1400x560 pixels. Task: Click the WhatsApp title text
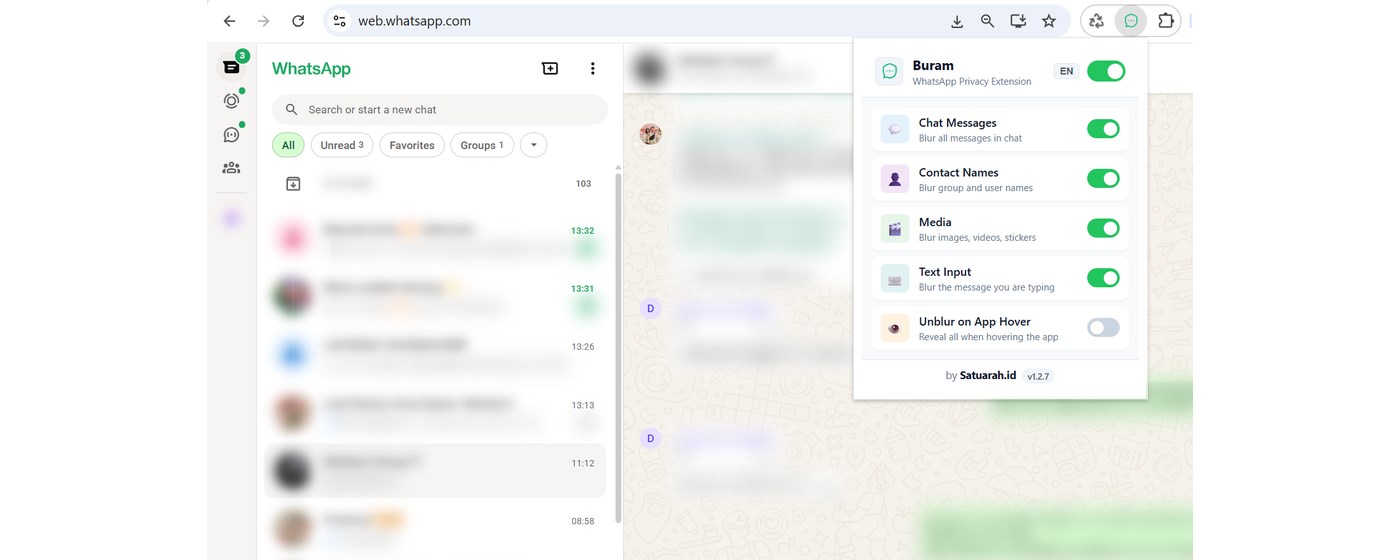[x=311, y=69]
